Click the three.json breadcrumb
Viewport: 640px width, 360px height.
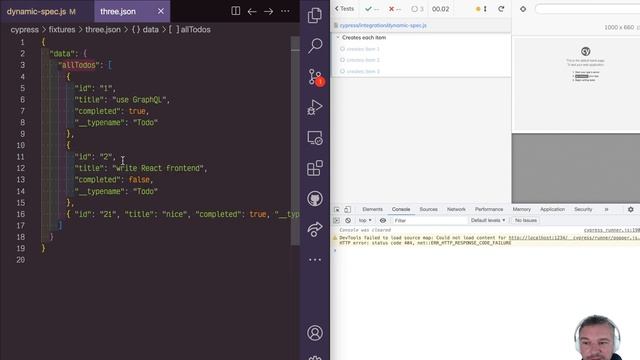[103, 29]
